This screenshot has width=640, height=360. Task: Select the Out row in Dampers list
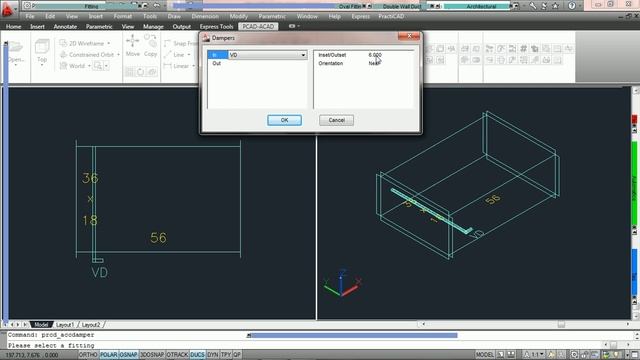tap(257, 64)
